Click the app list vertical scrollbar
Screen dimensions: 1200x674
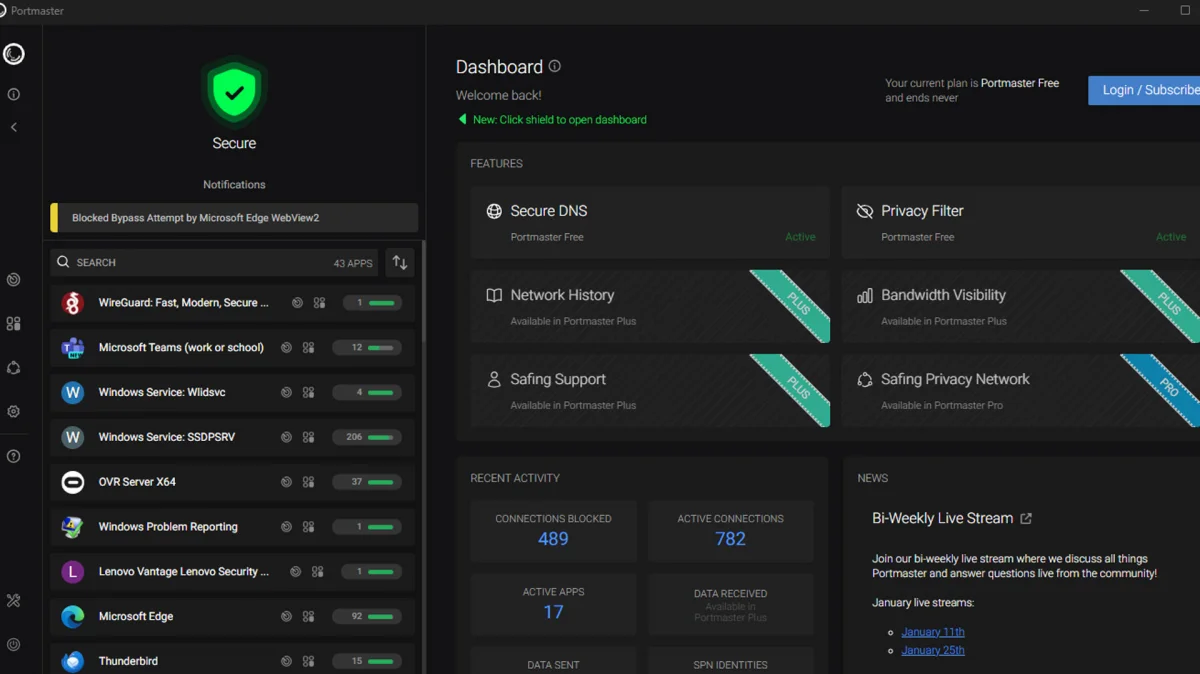click(424, 290)
